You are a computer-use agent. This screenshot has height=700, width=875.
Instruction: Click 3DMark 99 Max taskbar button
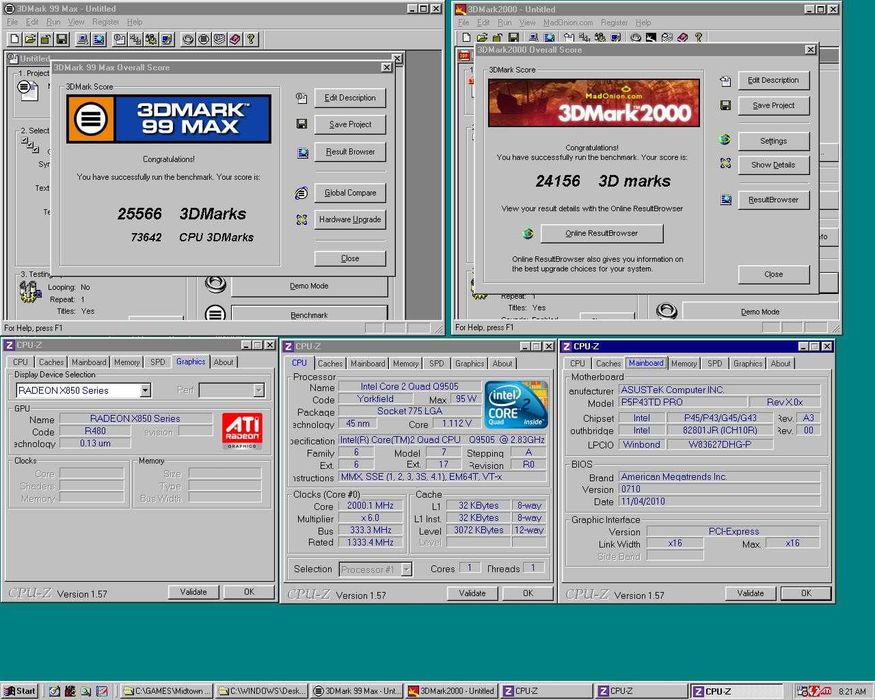point(356,691)
